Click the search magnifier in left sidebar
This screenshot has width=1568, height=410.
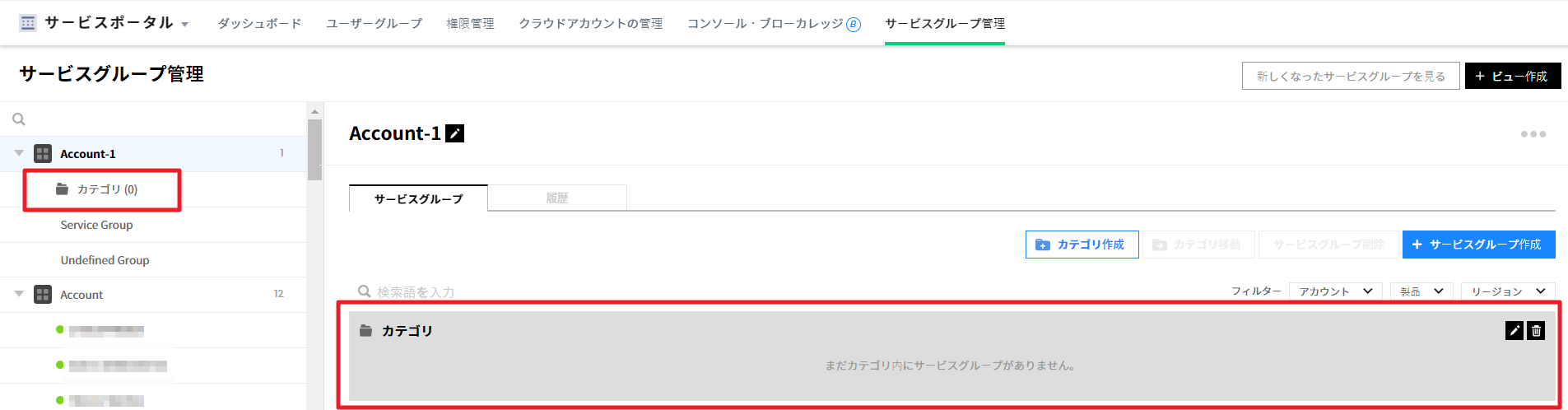(x=19, y=119)
